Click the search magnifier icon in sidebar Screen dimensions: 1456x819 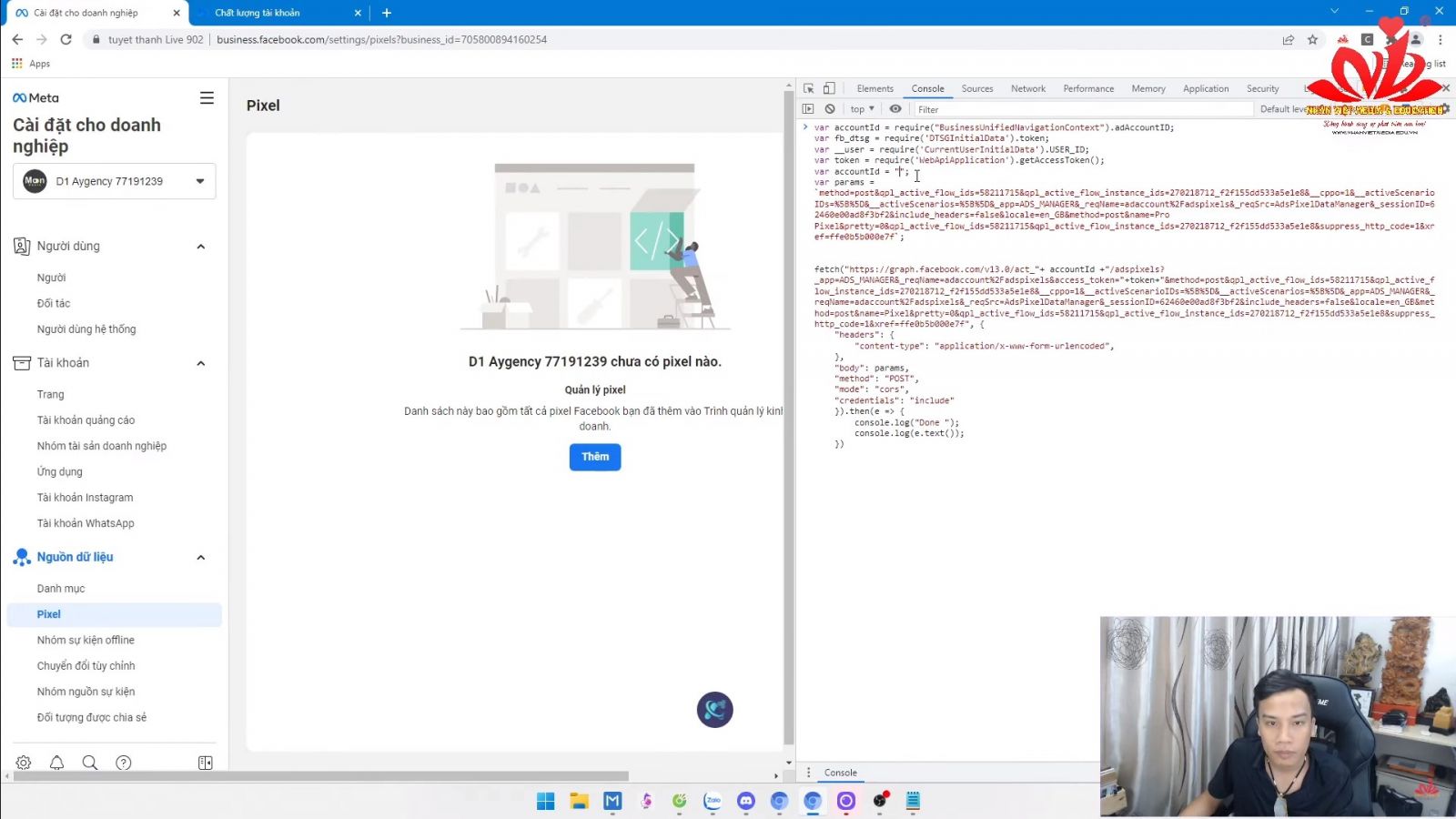click(90, 763)
